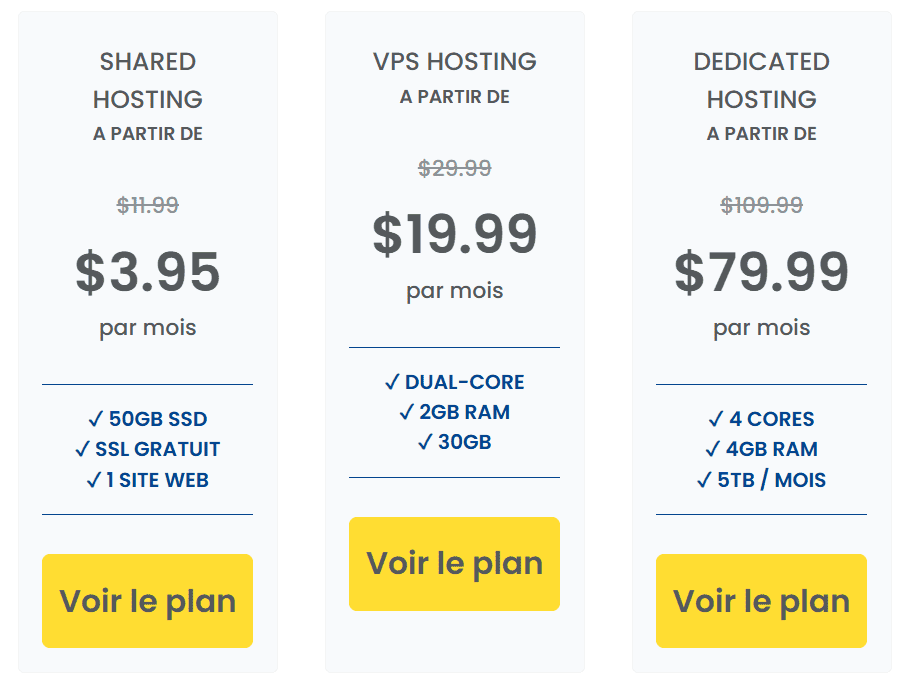Image resolution: width=906 pixels, height=683 pixels.
Task: Click the $19.99 VPS price
Action: [454, 235]
